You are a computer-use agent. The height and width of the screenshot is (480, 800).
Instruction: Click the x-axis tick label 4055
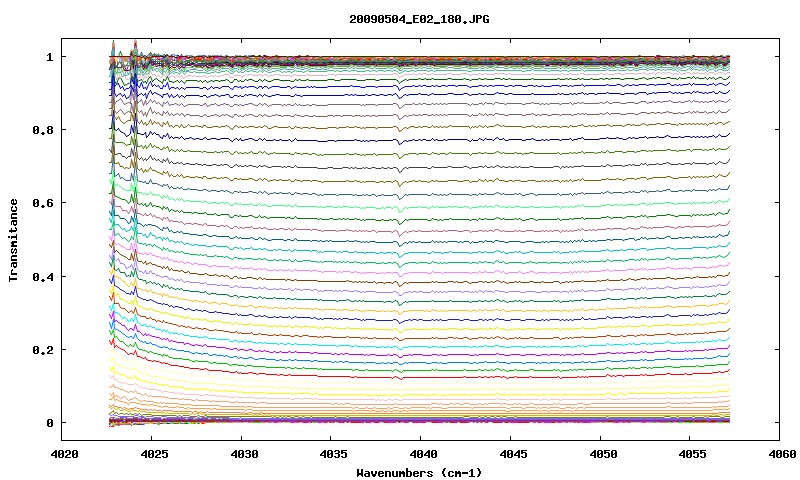[x=692, y=453]
